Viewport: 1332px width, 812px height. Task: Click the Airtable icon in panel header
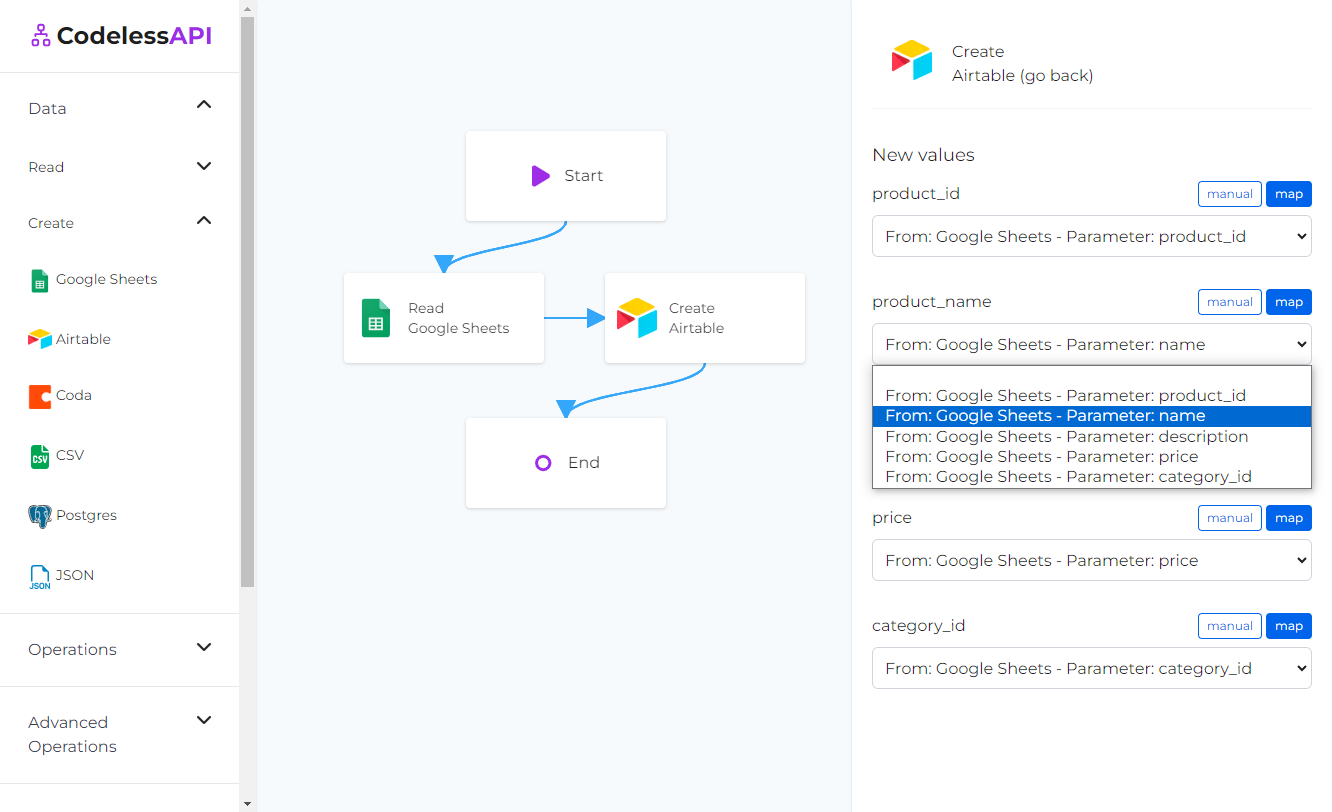912,61
